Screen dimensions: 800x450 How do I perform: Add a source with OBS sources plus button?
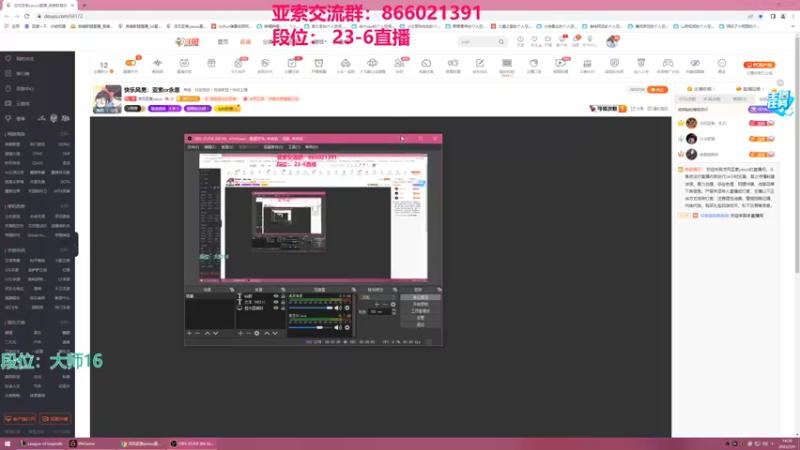coord(240,333)
